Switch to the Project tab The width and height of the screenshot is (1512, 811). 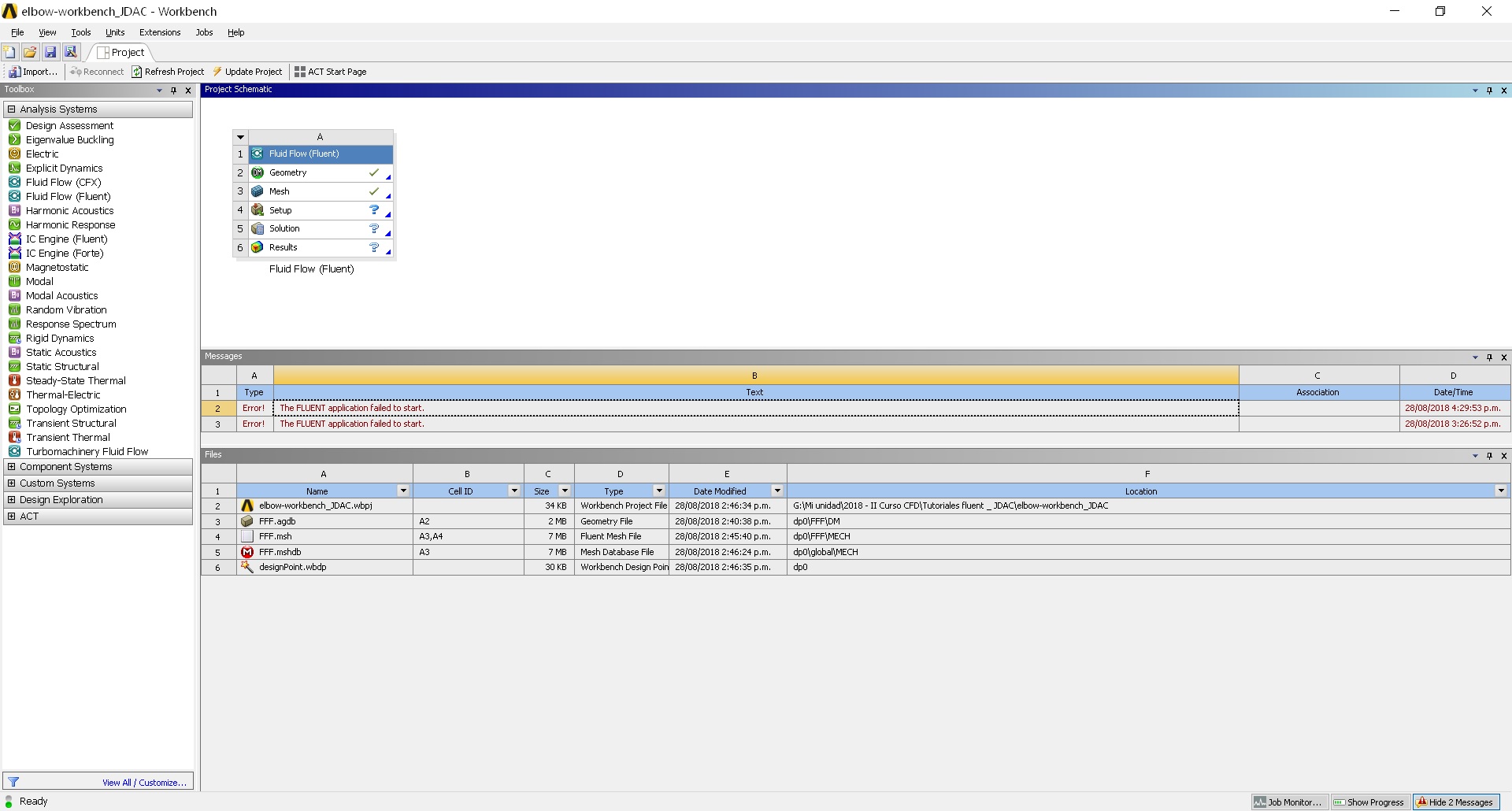click(x=121, y=52)
